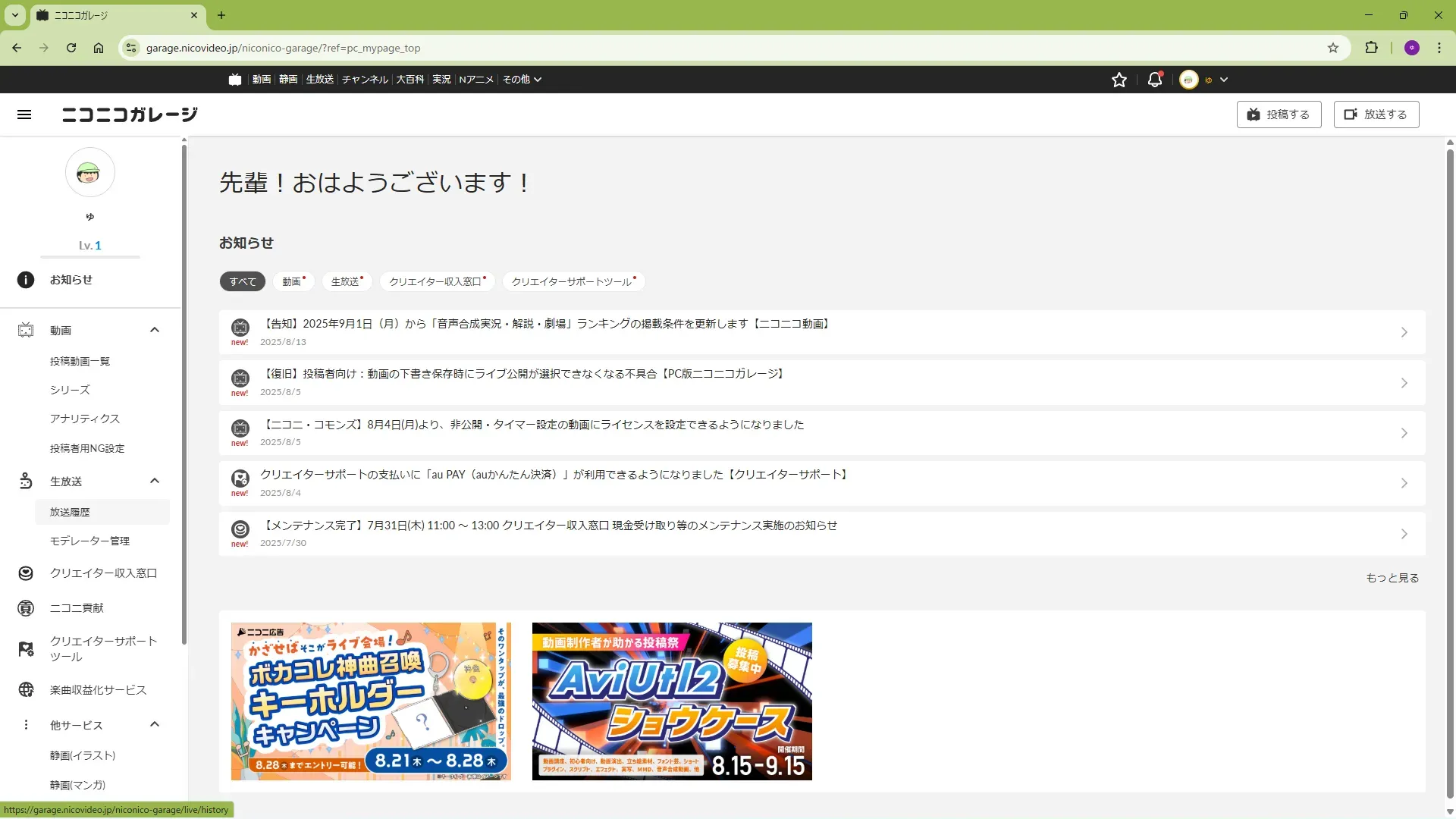Click the niconico TV logo icon
This screenshot has width=1456, height=819.
pyautogui.click(x=235, y=80)
